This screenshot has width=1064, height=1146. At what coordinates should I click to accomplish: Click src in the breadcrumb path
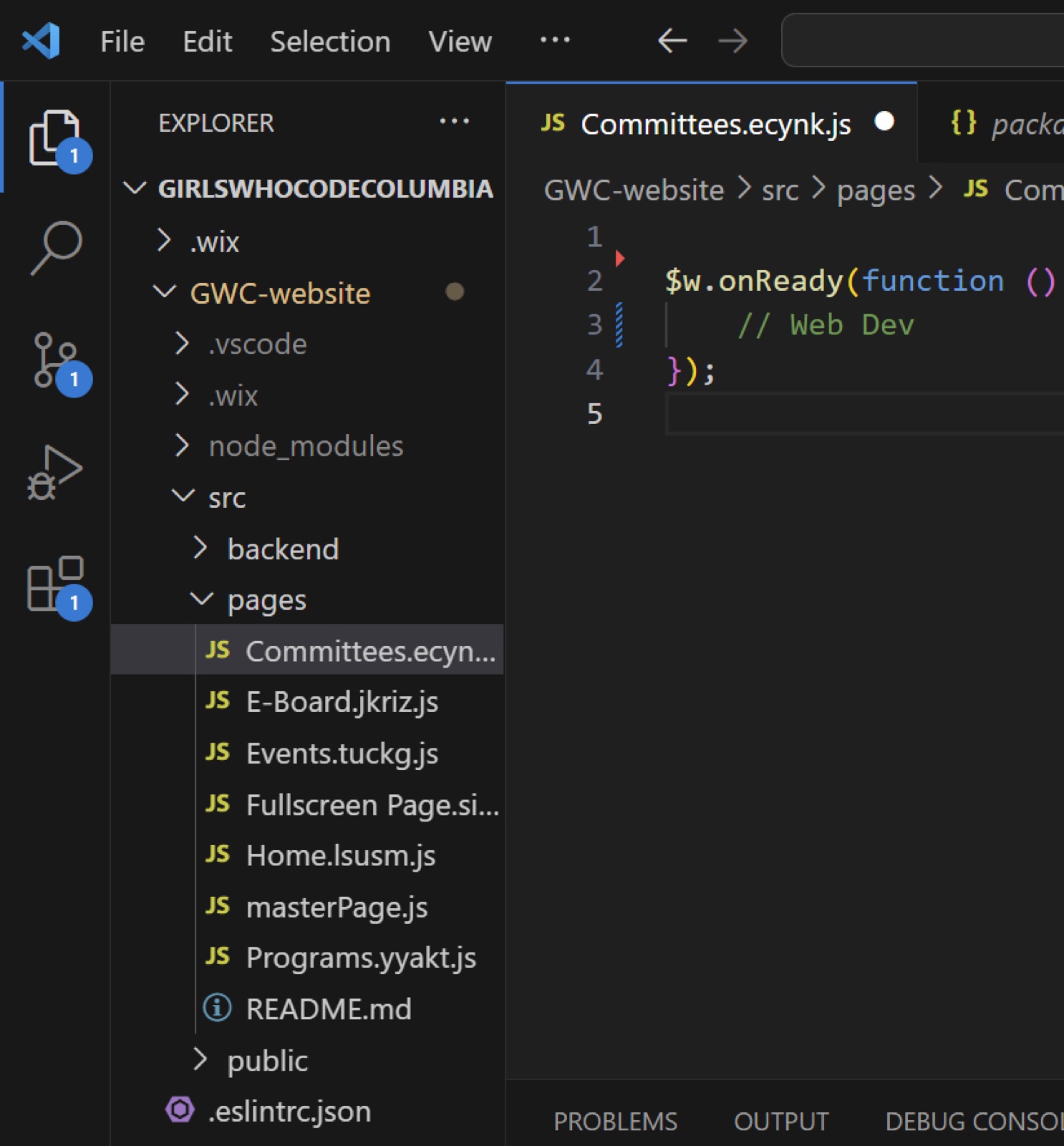[780, 191]
